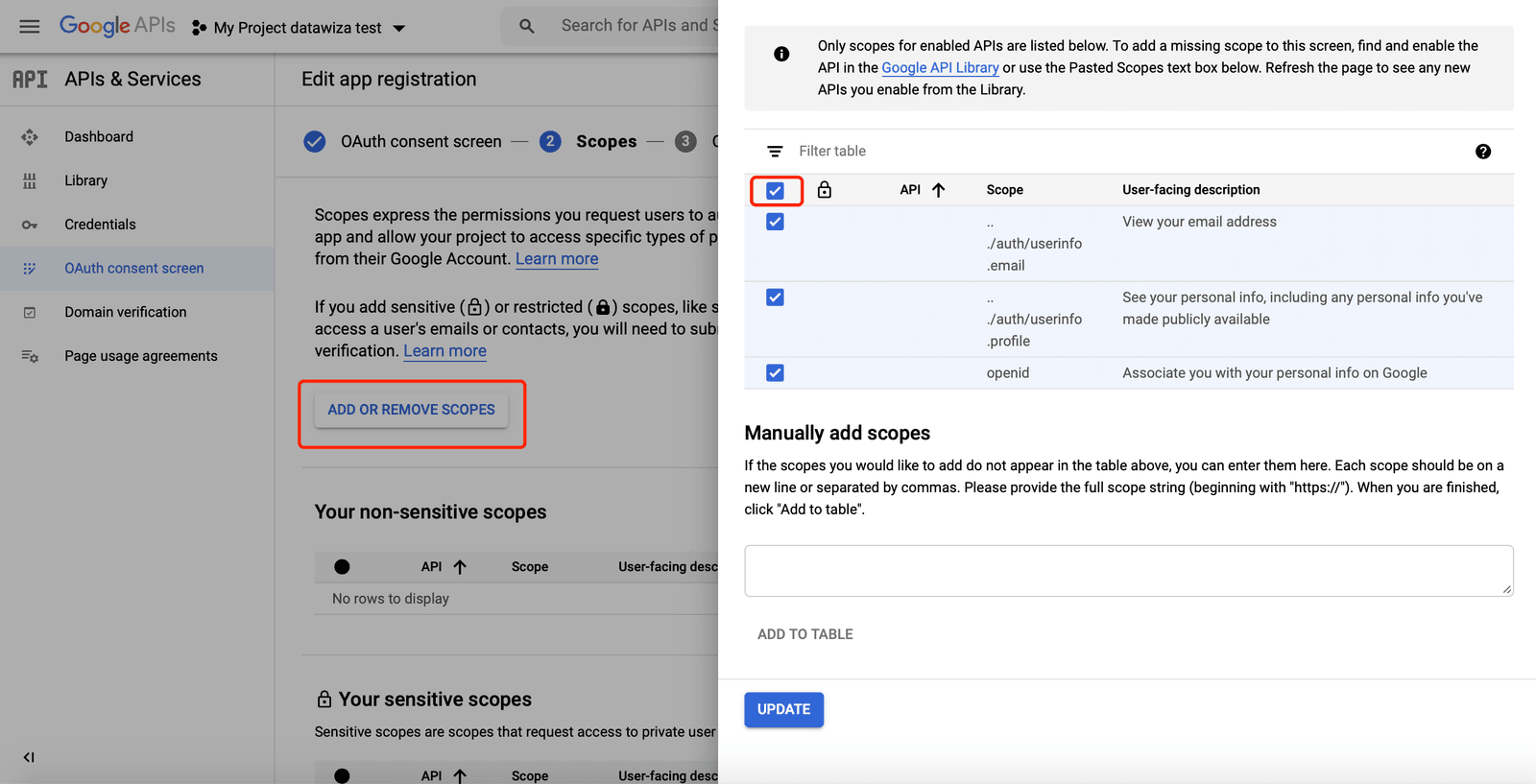Click the Associate you with personal info description
This screenshot has width=1536, height=784.
tap(1275, 373)
